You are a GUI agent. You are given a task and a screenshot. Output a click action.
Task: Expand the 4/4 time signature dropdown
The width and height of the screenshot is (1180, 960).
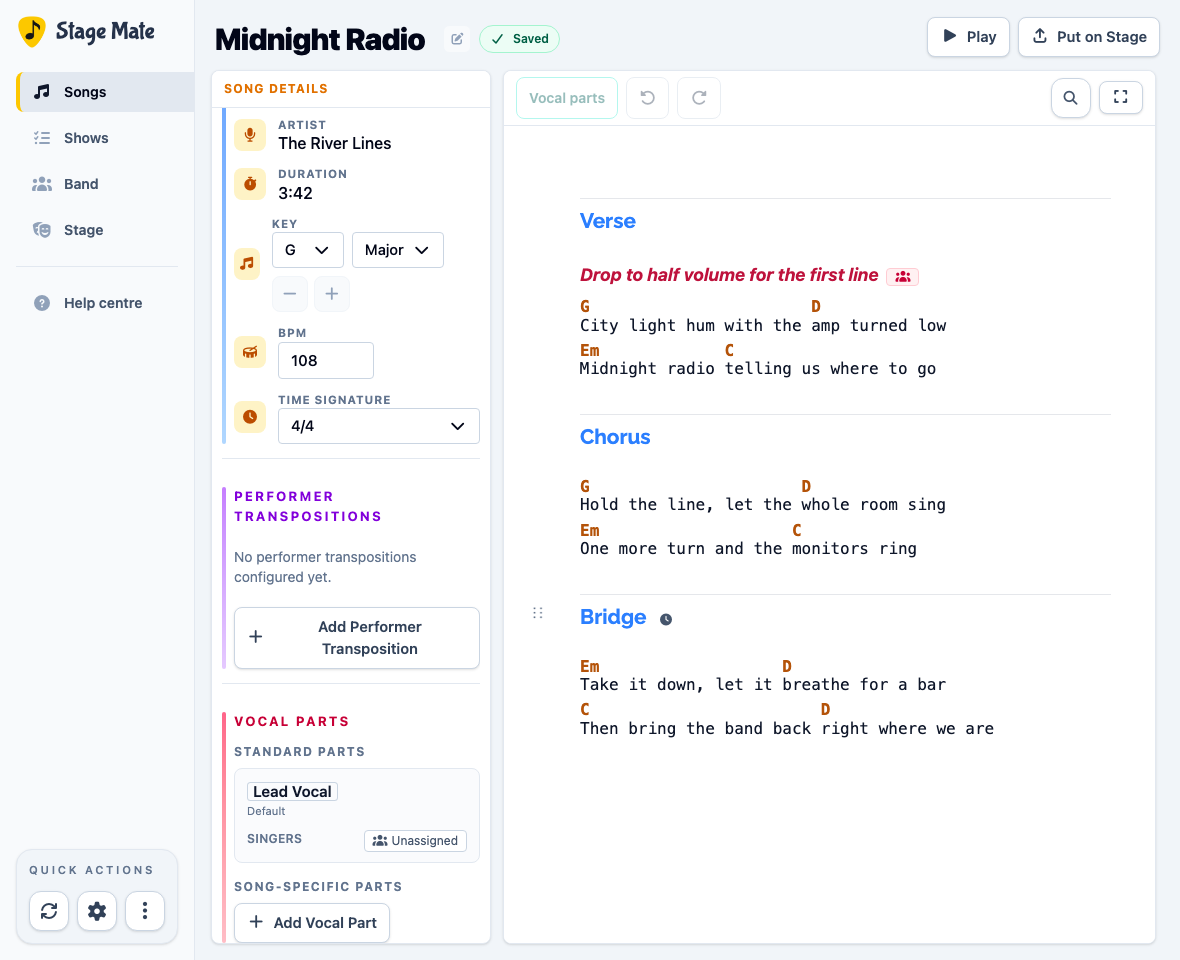[x=379, y=426]
